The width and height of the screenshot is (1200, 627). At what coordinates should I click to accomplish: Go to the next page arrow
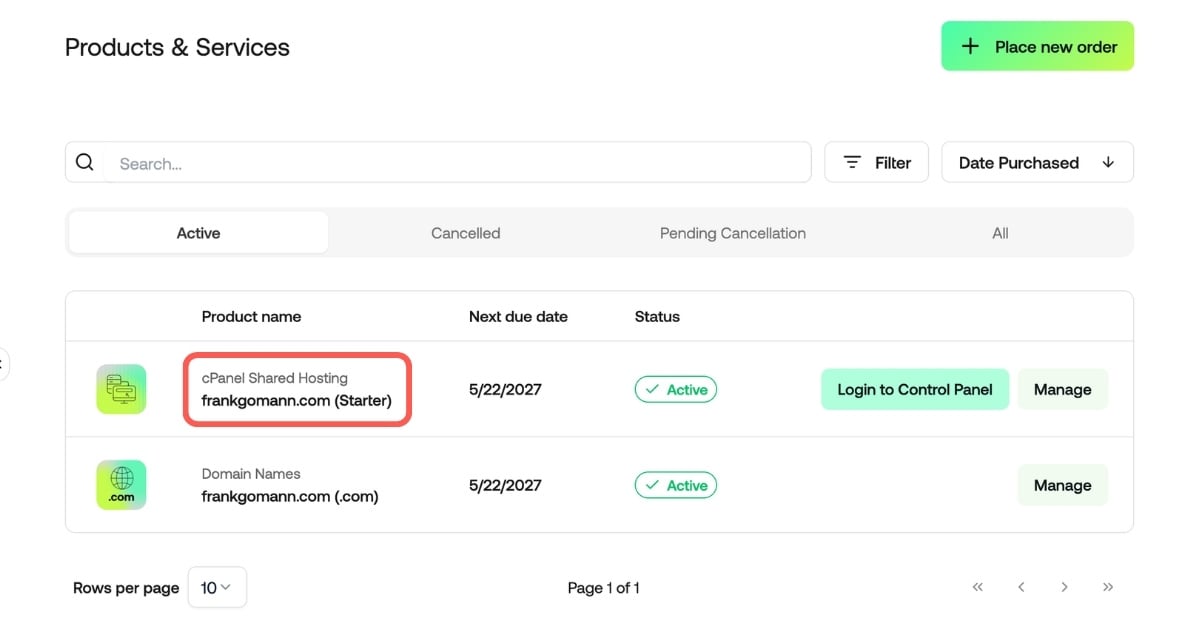(x=1065, y=587)
